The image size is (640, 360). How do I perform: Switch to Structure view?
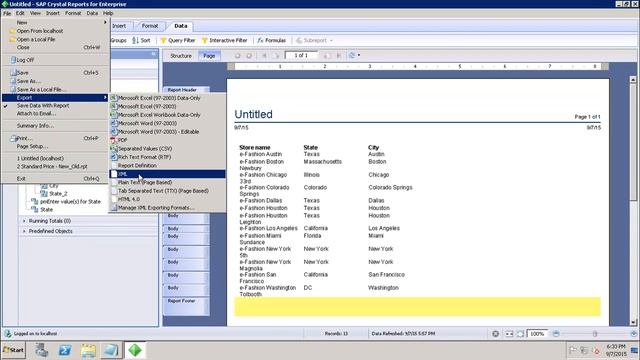click(181, 56)
